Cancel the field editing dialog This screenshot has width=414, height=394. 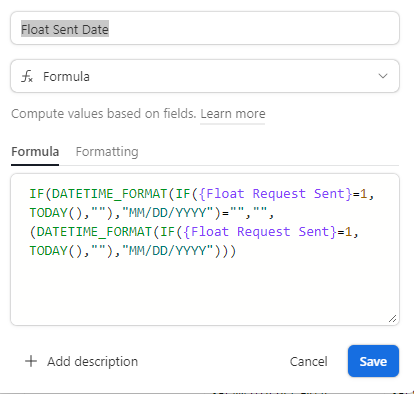click(x=309, y=361)
